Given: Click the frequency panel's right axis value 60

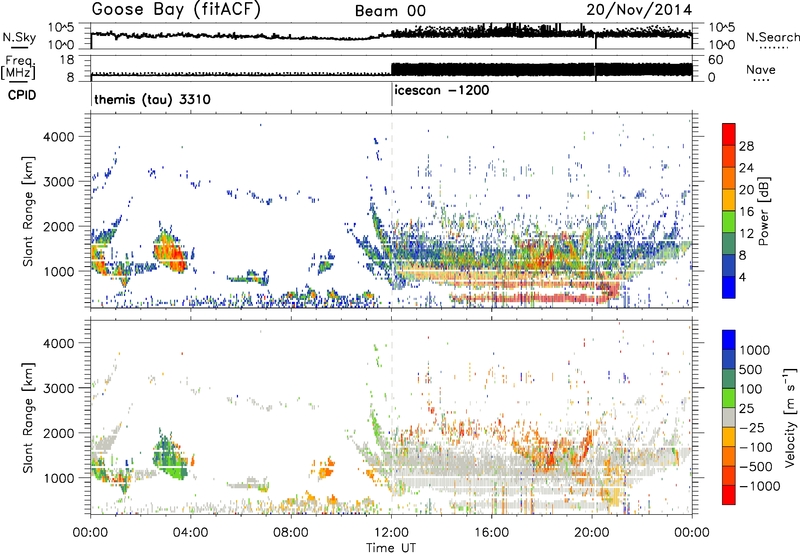Looking at the screenshot, I should pyautogui.click(x=716, y=60).
